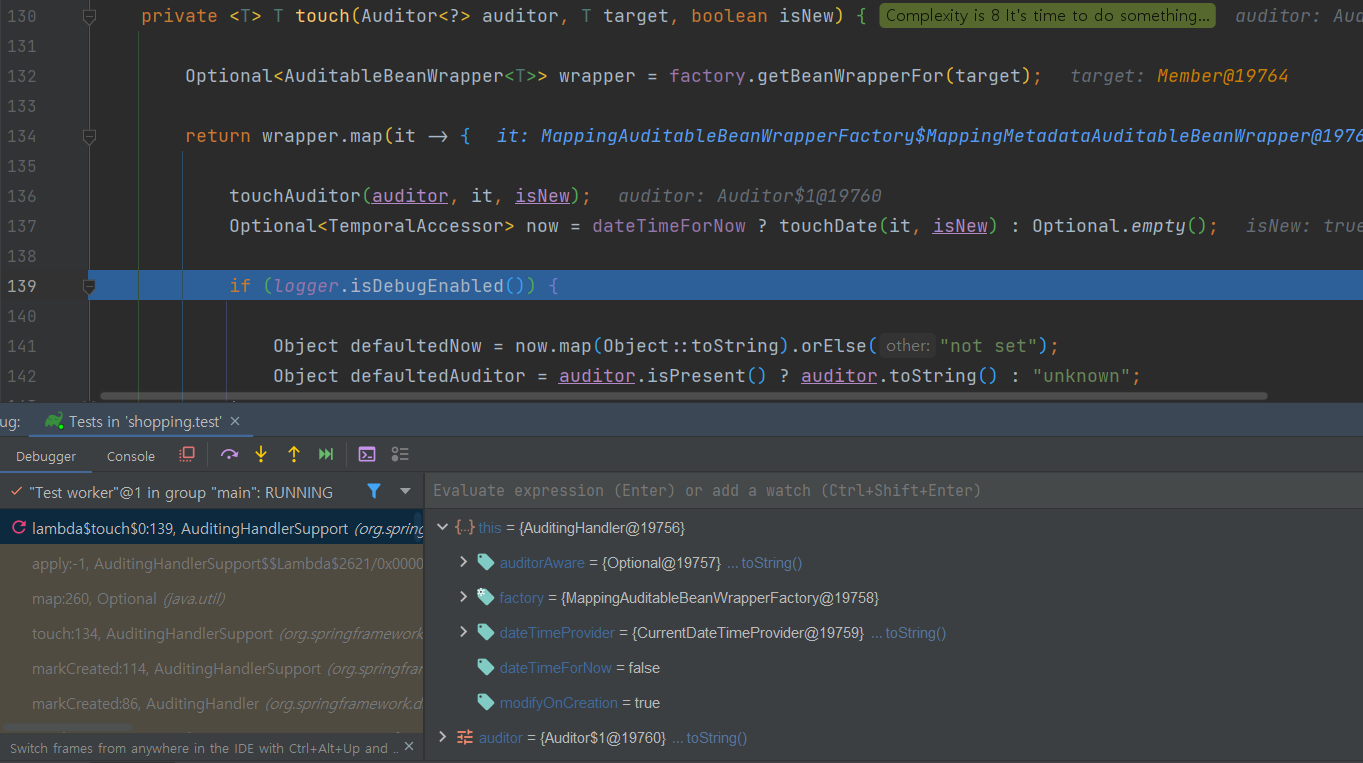Click the elephant icon on the test tab

coord(54,421)
